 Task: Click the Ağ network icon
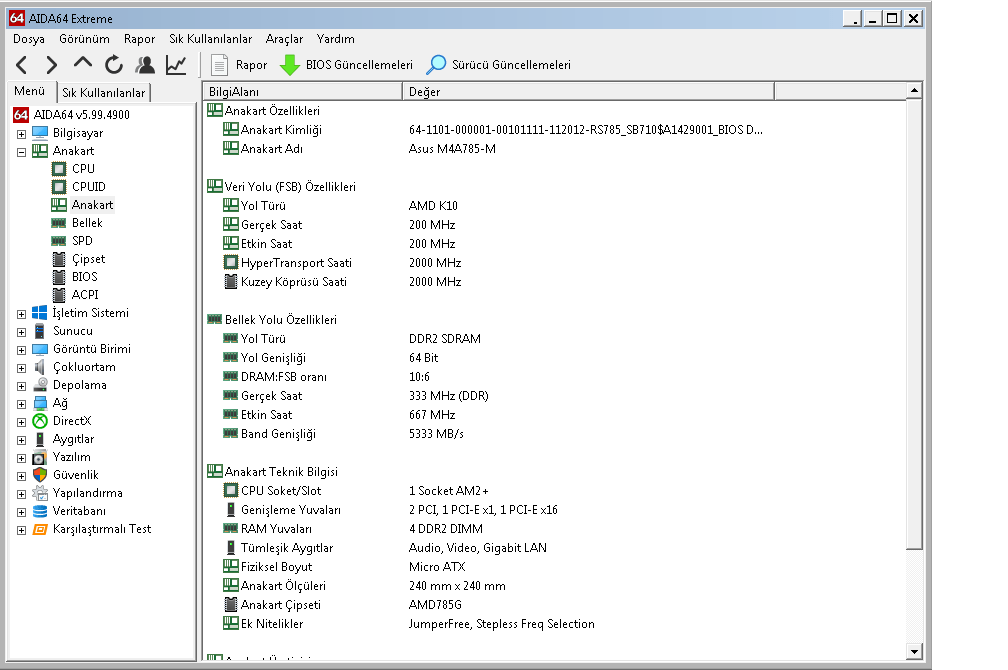point(40,403)
